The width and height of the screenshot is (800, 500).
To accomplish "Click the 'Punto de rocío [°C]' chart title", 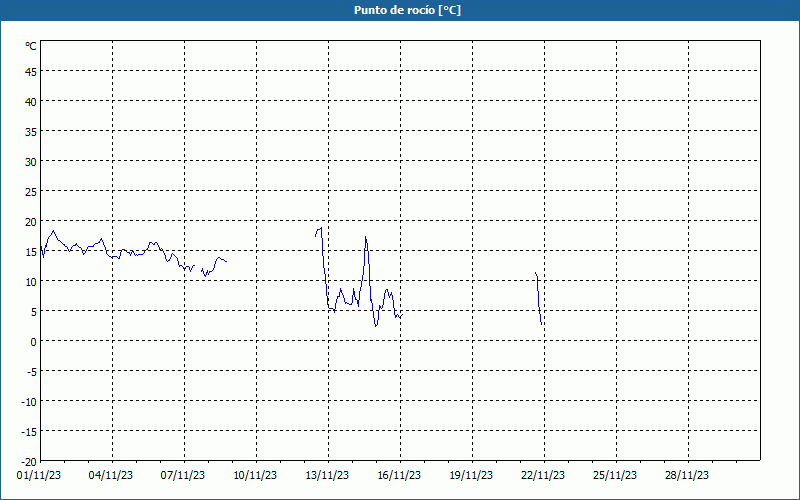I will [x=407, y=10].
